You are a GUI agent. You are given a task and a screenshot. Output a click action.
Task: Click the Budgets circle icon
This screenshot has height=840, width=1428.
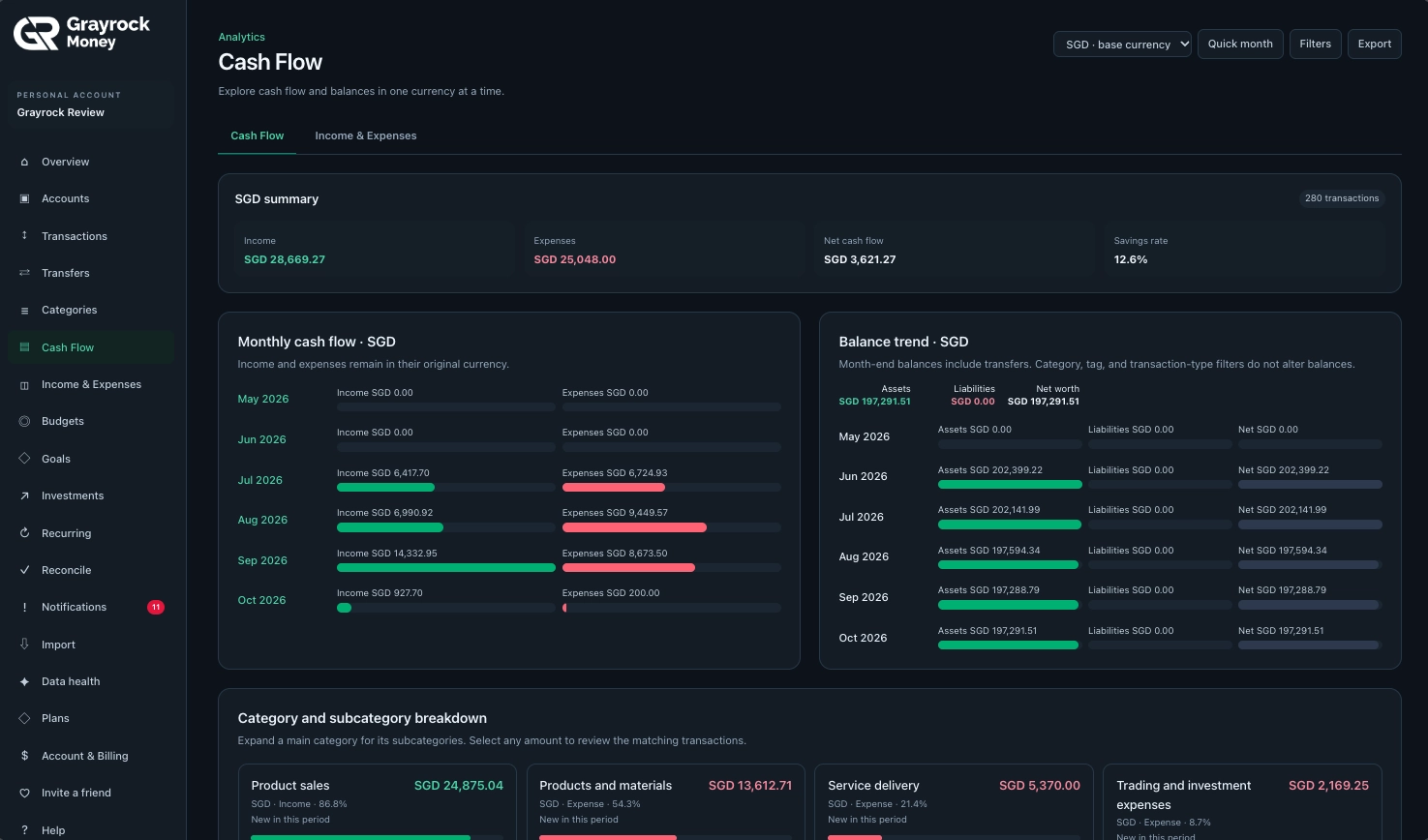tap(24, 421)
